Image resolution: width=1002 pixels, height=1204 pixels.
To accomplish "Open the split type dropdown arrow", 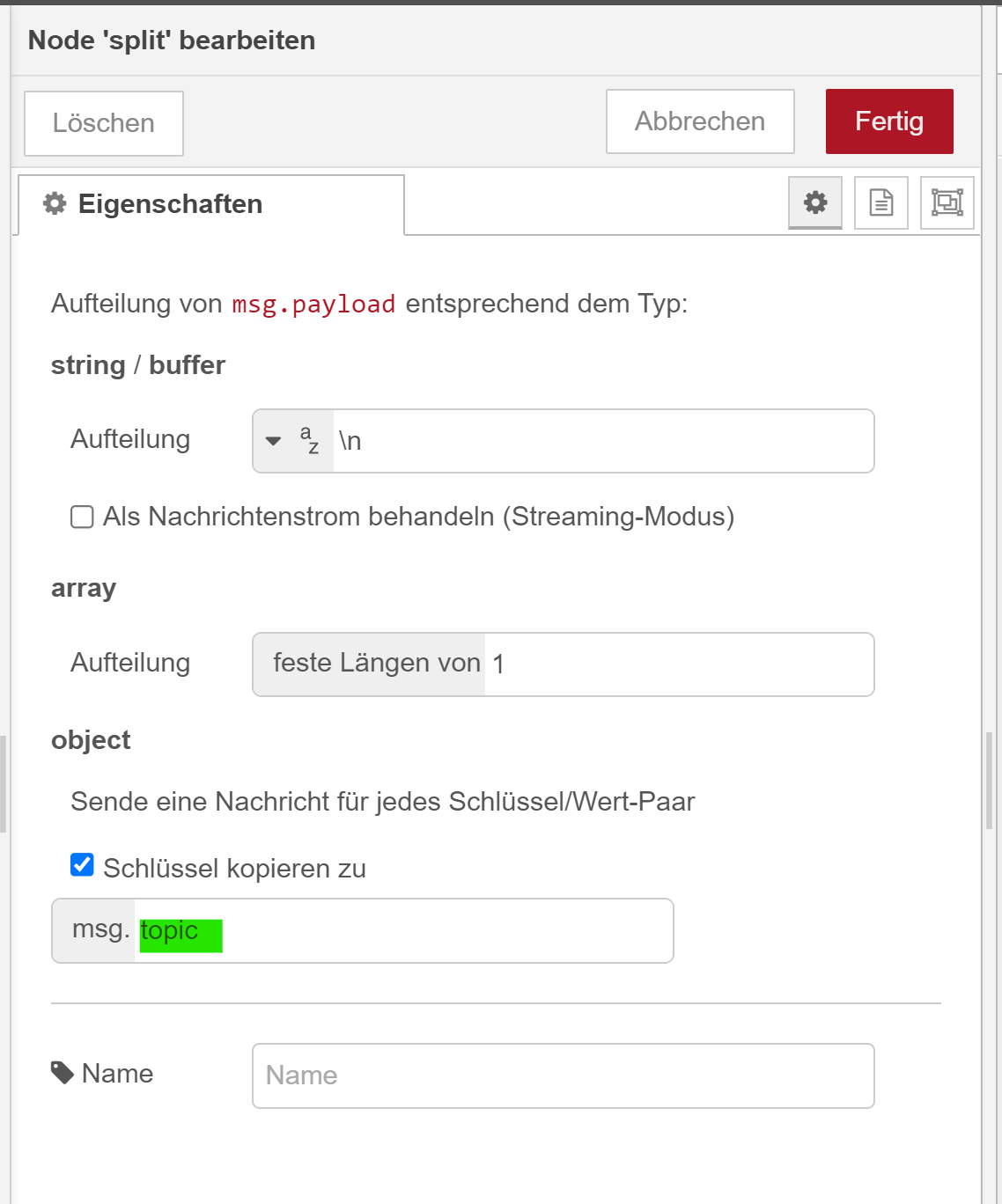I will click(273, 441).
